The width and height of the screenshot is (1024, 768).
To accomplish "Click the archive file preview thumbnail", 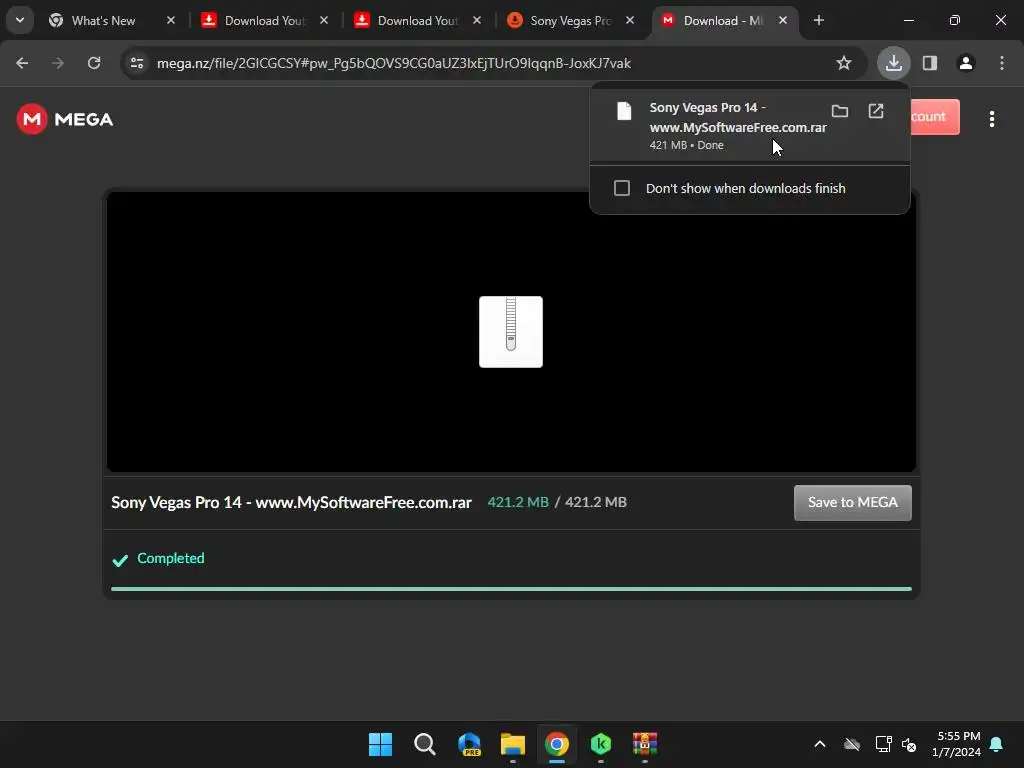I will pos(511,332).
